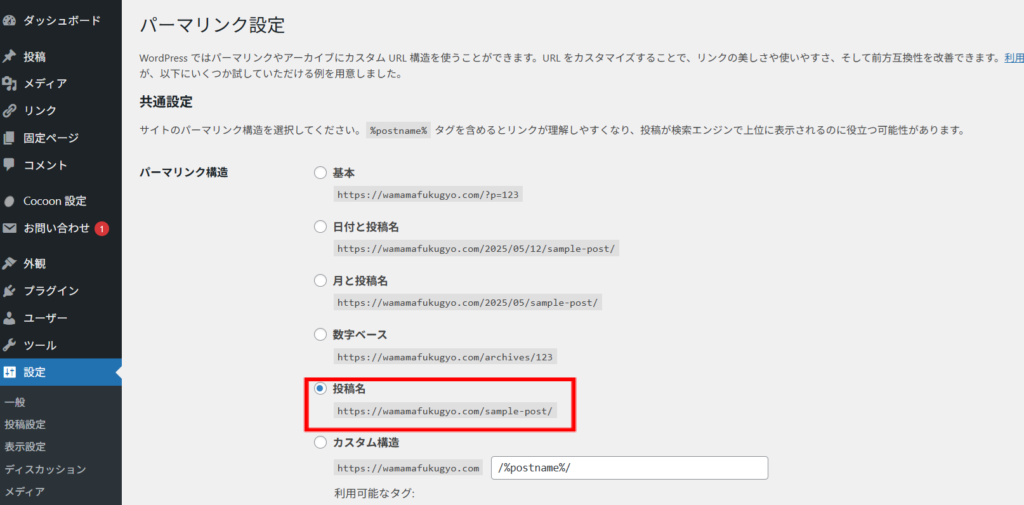
Task: Select the 月と投稿名 radio button
Action: (320, 281)
